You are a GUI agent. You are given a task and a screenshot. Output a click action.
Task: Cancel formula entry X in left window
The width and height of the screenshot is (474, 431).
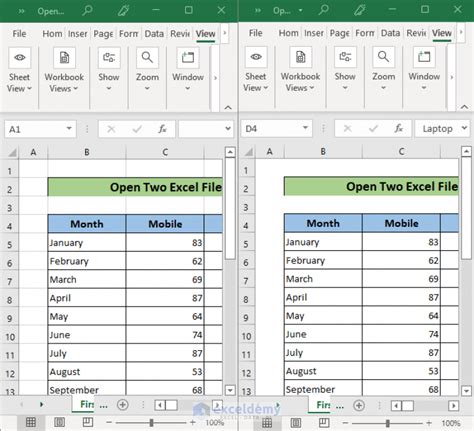111,129
